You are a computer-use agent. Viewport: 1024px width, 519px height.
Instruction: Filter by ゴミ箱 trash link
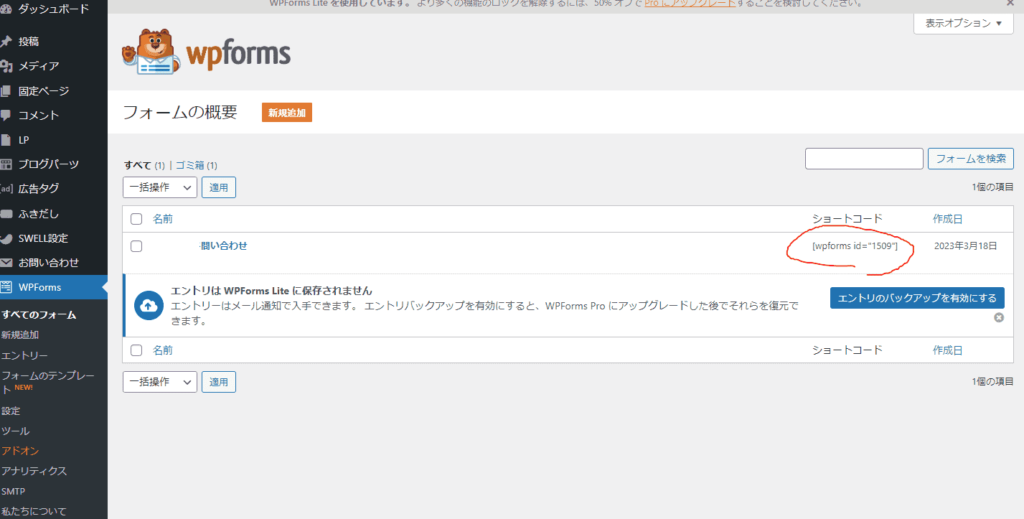click(x=190, y=165)
